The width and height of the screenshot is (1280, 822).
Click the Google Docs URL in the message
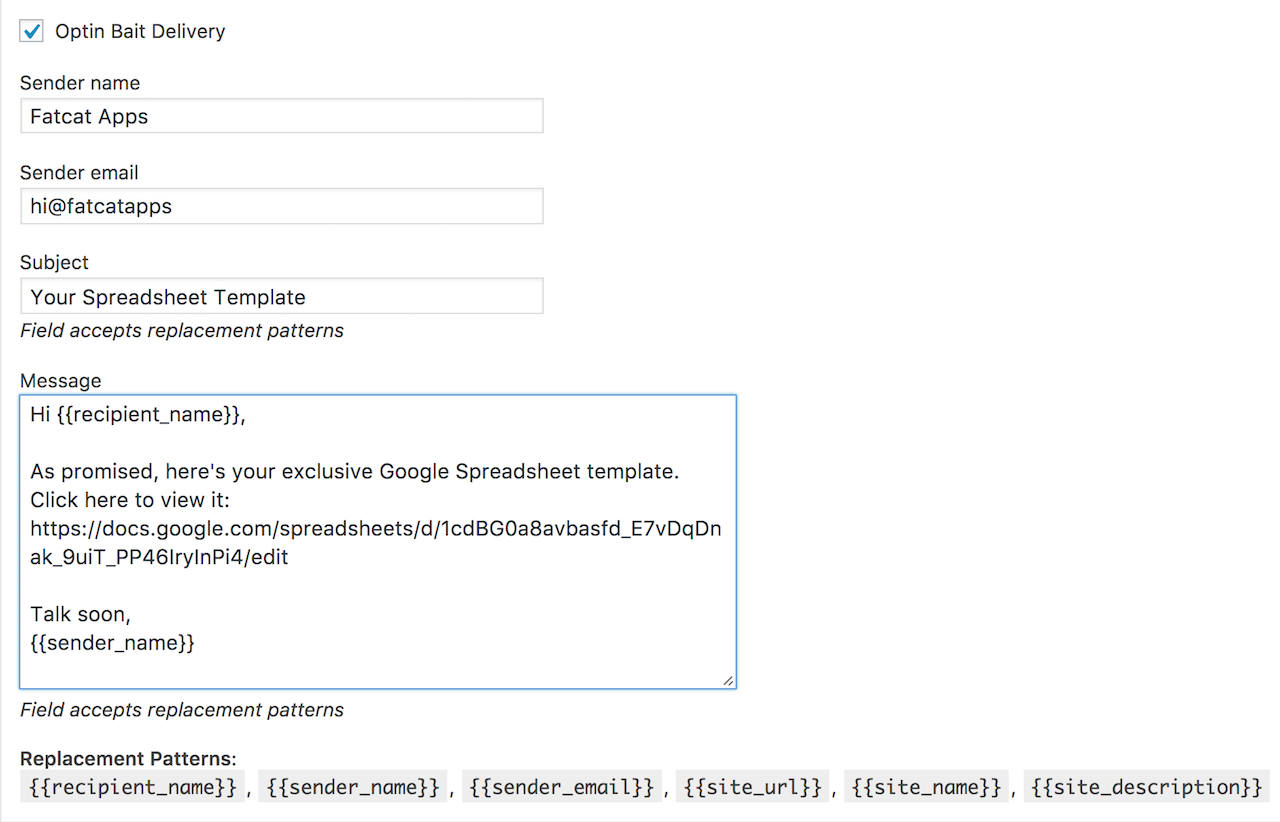click(375, 529)
